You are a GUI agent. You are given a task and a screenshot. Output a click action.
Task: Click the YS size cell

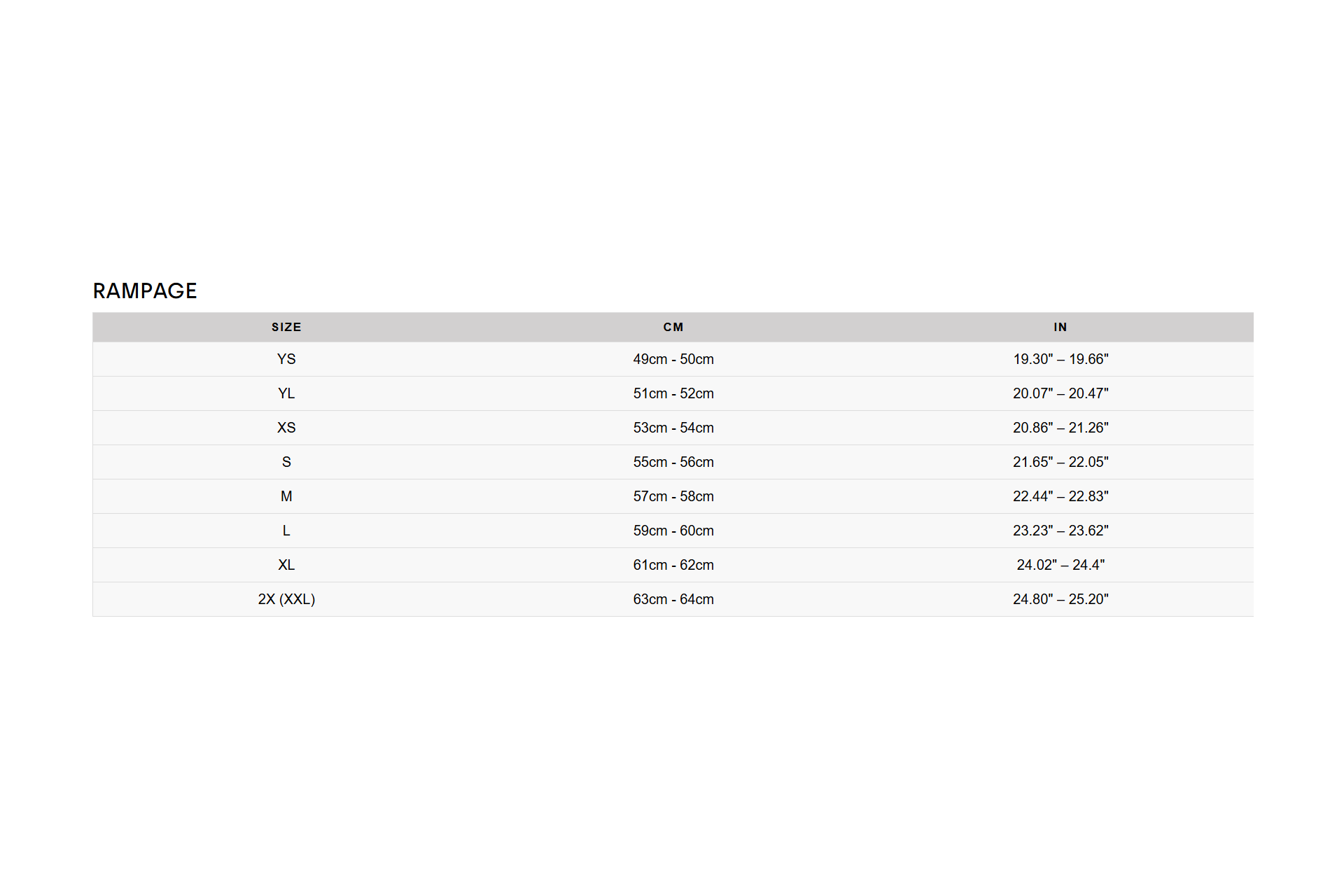pyautogui.click(x=286, y=359)
